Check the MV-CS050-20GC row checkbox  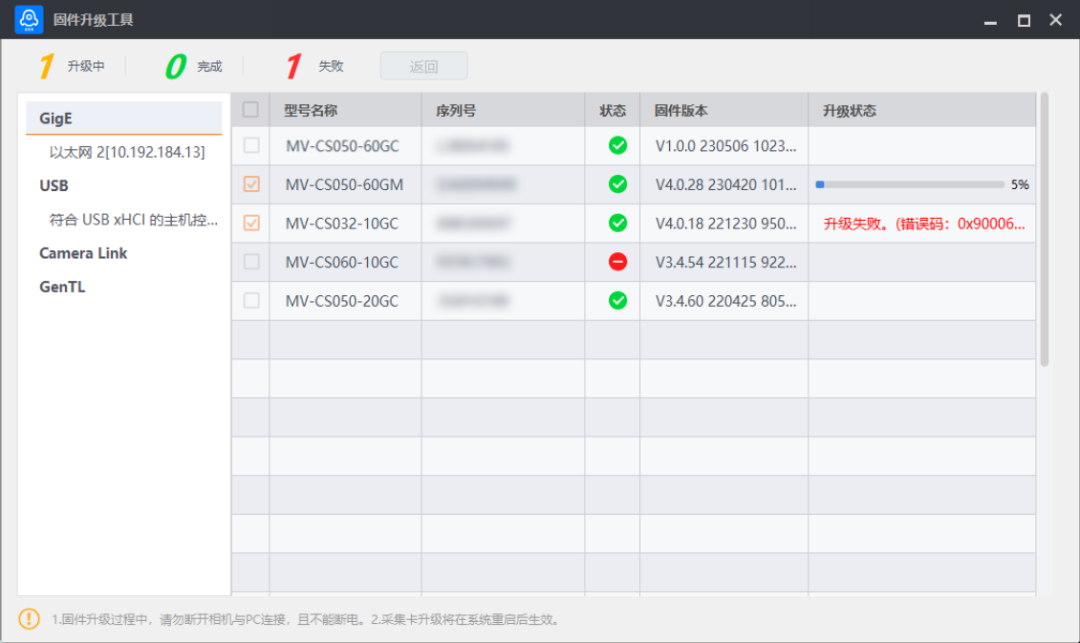251,300
